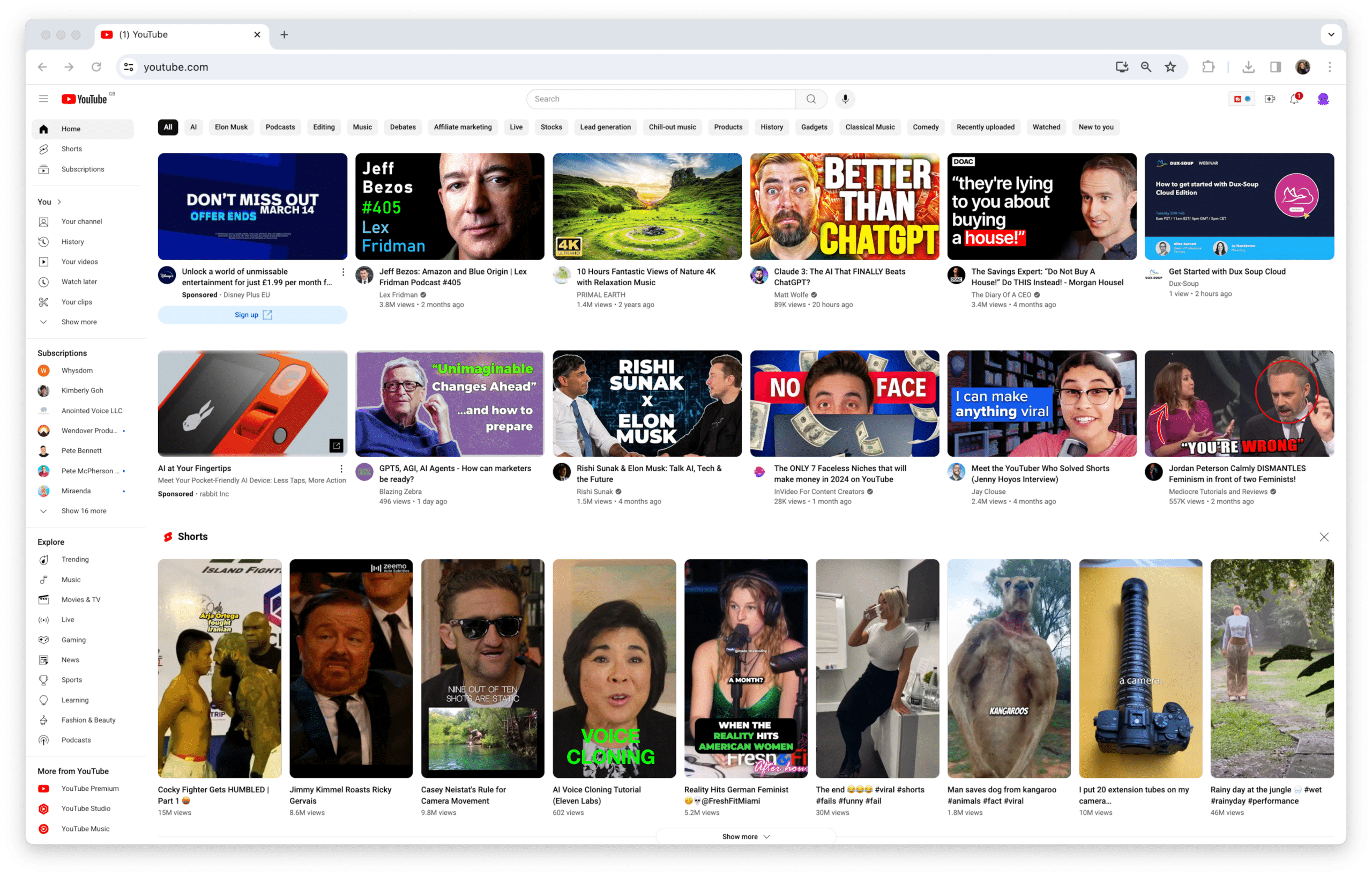Image resolution: width=1372 pixels, height=876 pixels.
Task: Open YouTube Studio link
Action: tap(83, 809)
